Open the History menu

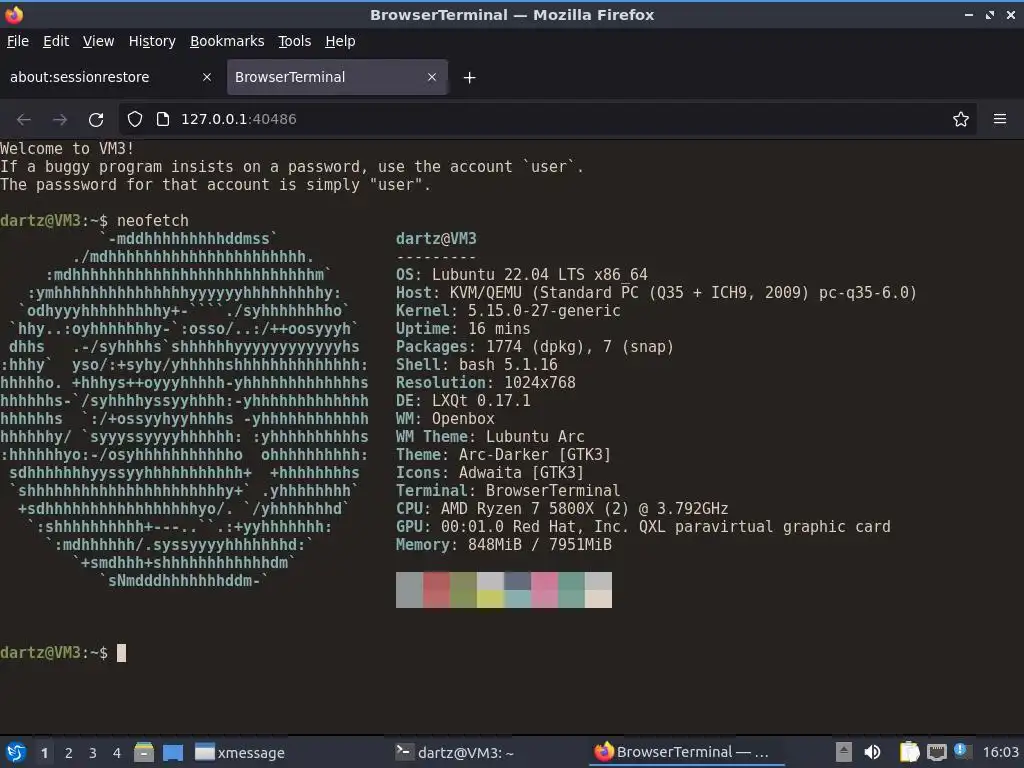click(152, 41)
